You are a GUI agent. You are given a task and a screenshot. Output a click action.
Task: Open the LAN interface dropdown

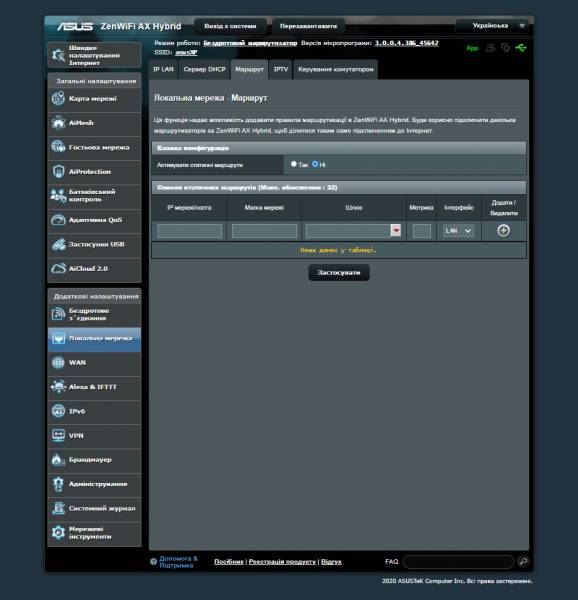(x=458, y=231)
